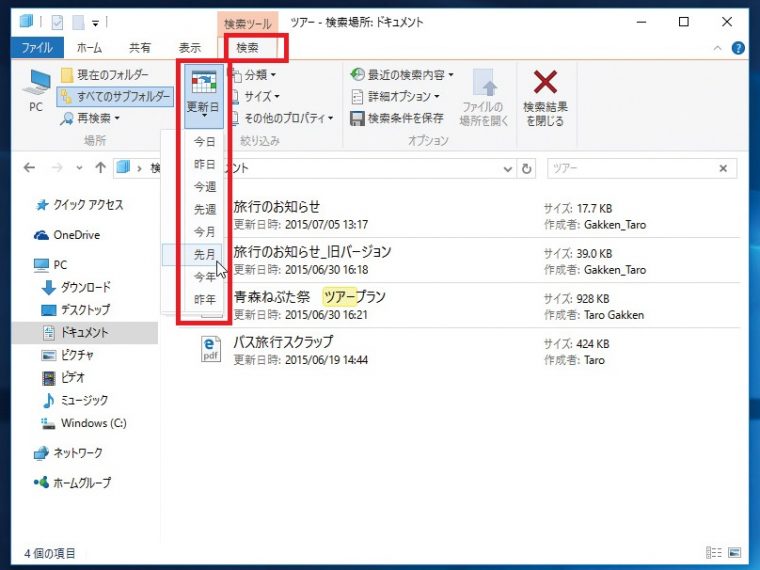The image size is (760, 570).
Task: Refresh the search results
Action: tap(526, 169)
